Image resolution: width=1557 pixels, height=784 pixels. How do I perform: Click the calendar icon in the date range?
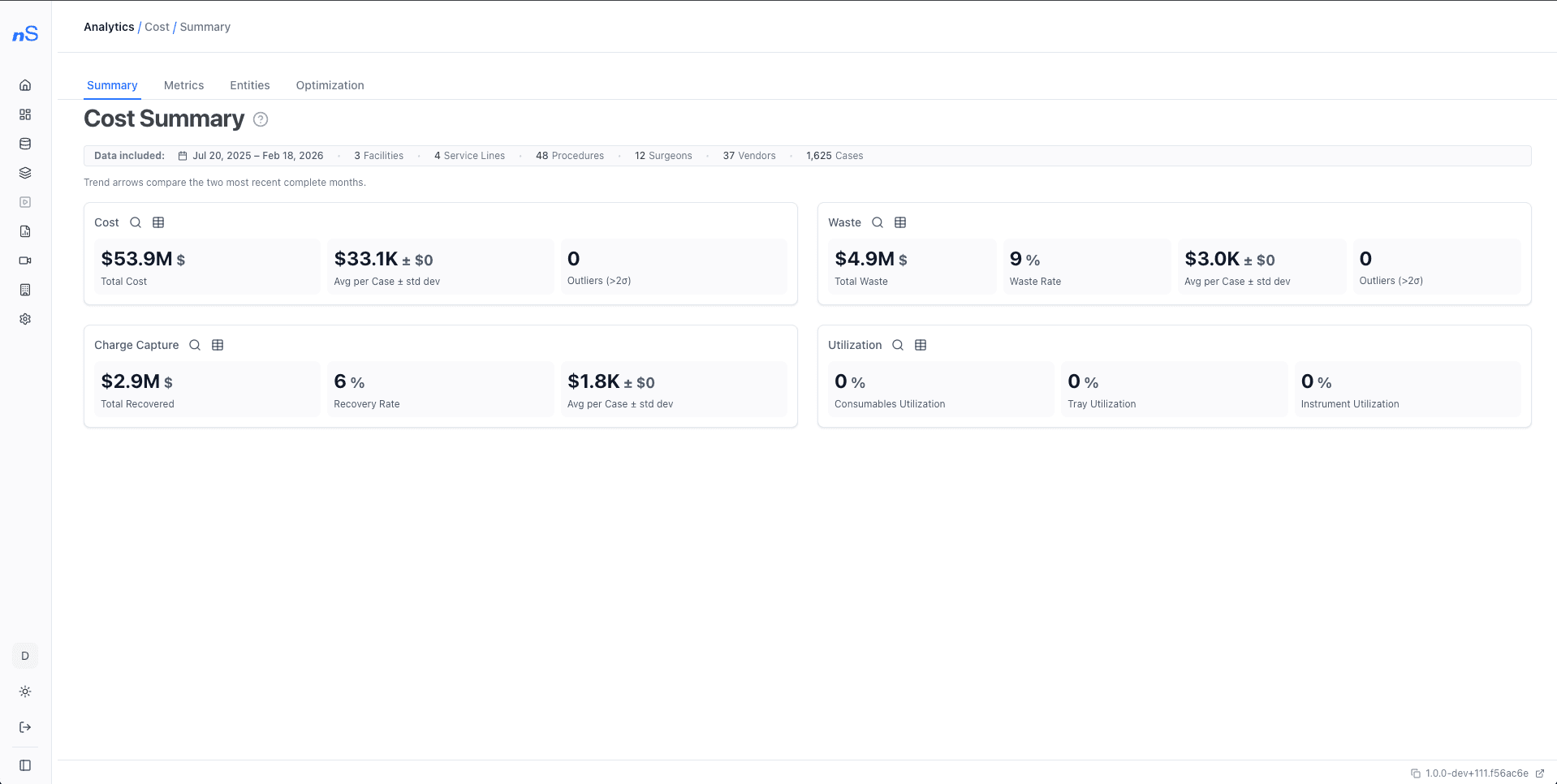(183, 156)
